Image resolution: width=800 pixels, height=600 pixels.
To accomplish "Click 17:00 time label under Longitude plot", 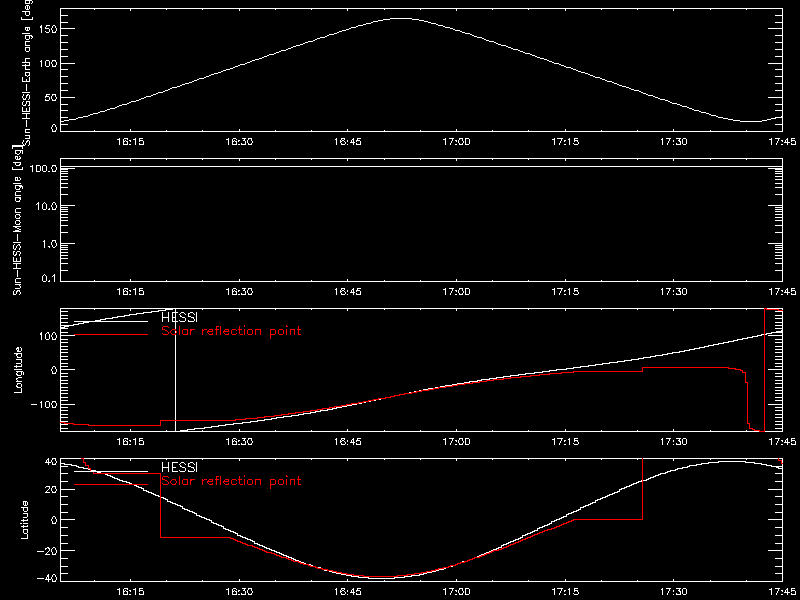I will 457,441.
